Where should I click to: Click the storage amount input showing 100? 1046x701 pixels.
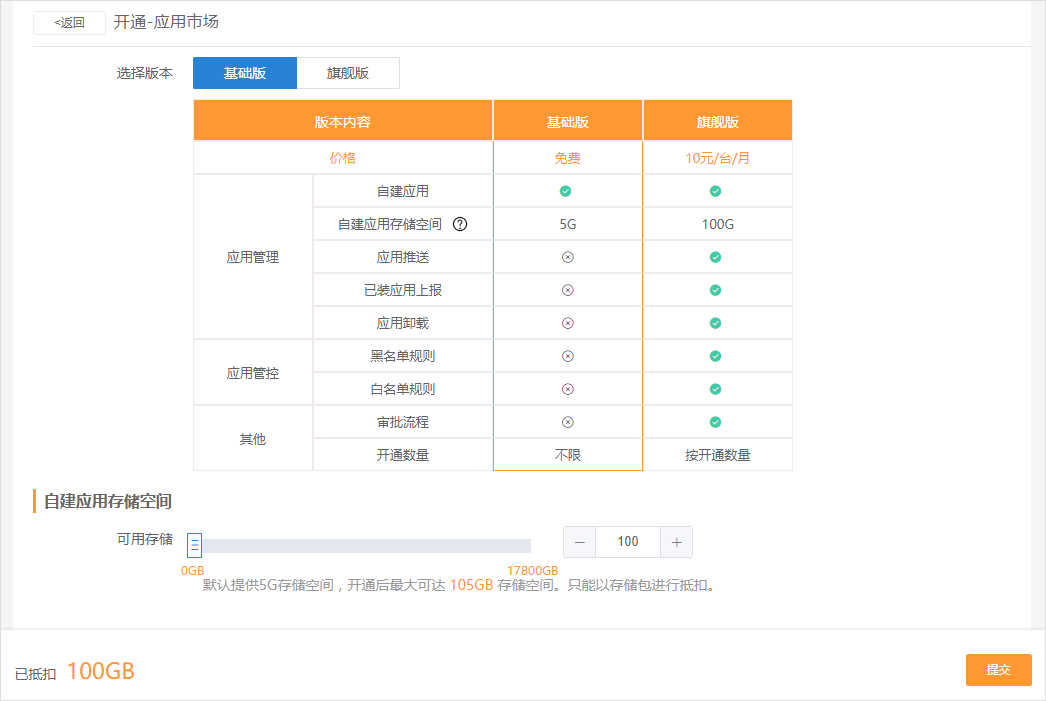pyautogui.click(x=628, y=541)
